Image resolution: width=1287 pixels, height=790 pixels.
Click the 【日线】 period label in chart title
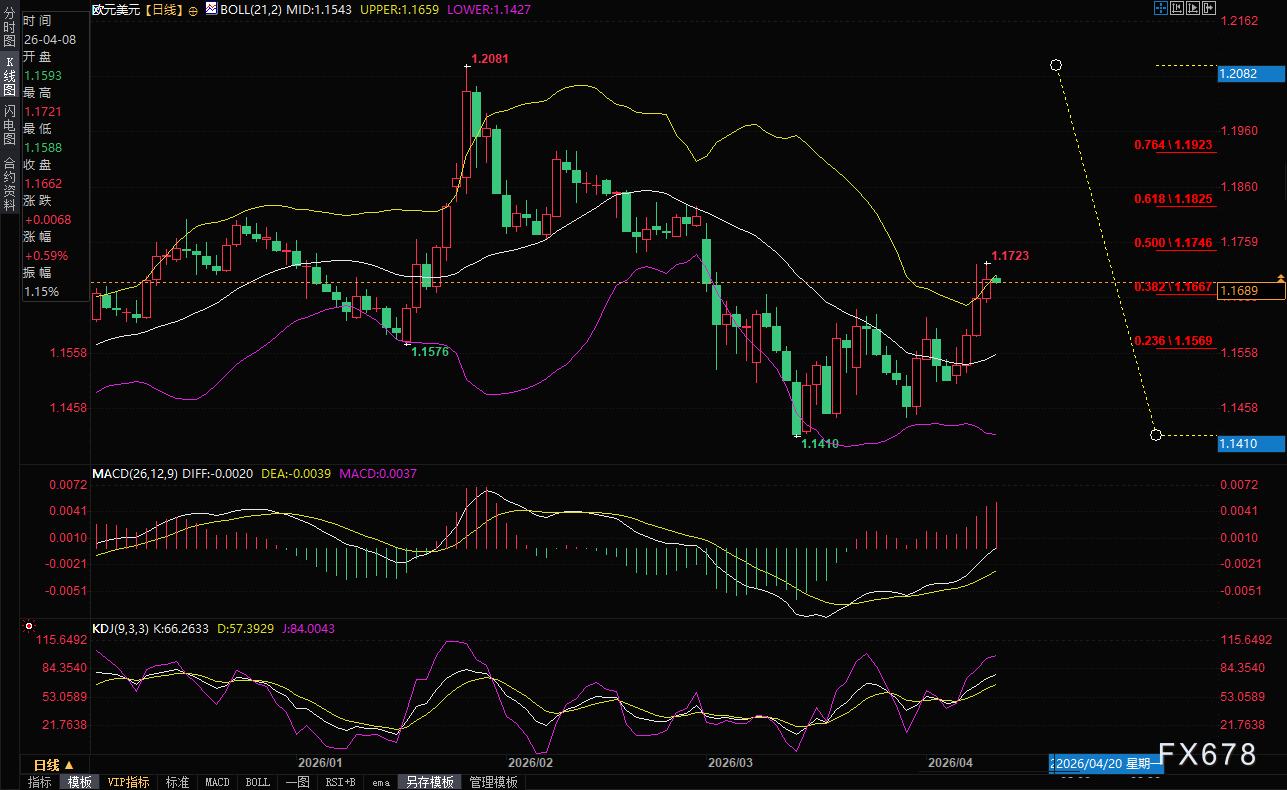pyautogui.click(x=162, y=9)
